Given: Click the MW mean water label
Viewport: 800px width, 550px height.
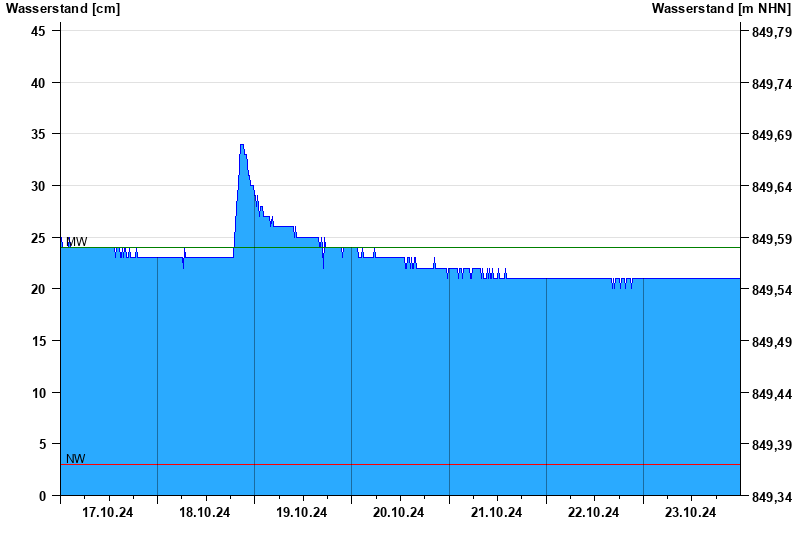Looking at the screenshot, I should point(77,242).
